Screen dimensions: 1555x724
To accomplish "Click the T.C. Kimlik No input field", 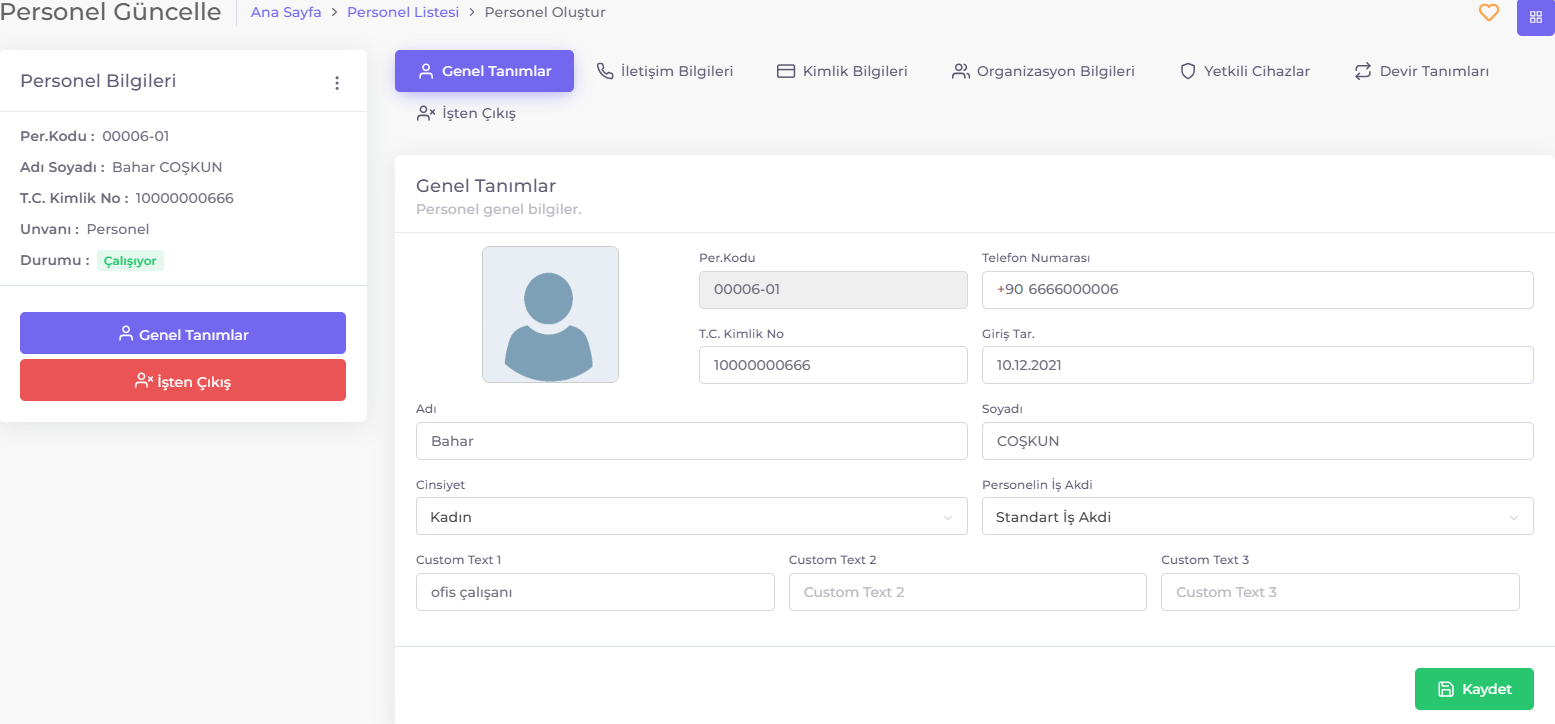I will (x=833, y=365).
